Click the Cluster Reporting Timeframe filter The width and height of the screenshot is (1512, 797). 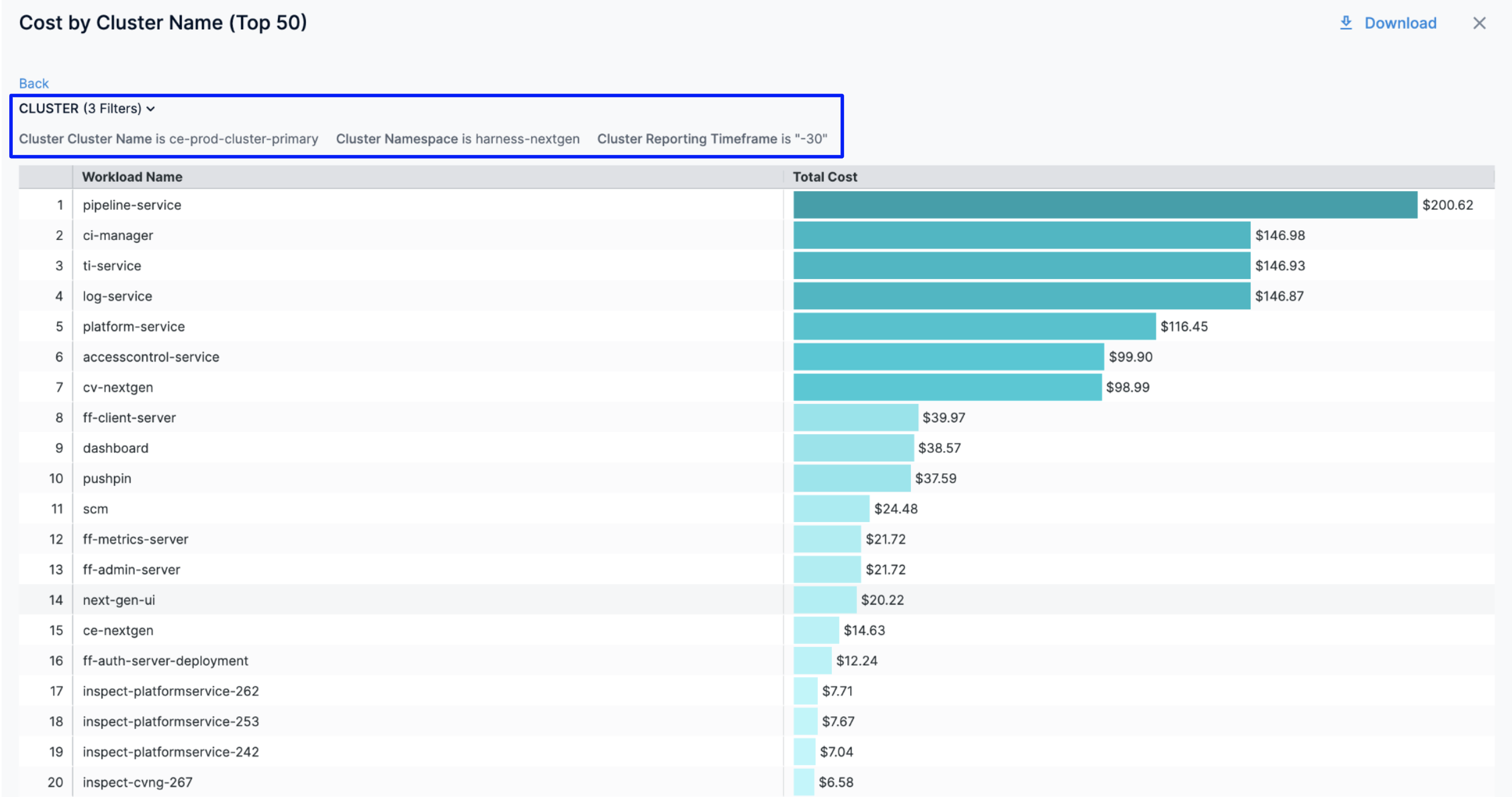pos(712,139)
